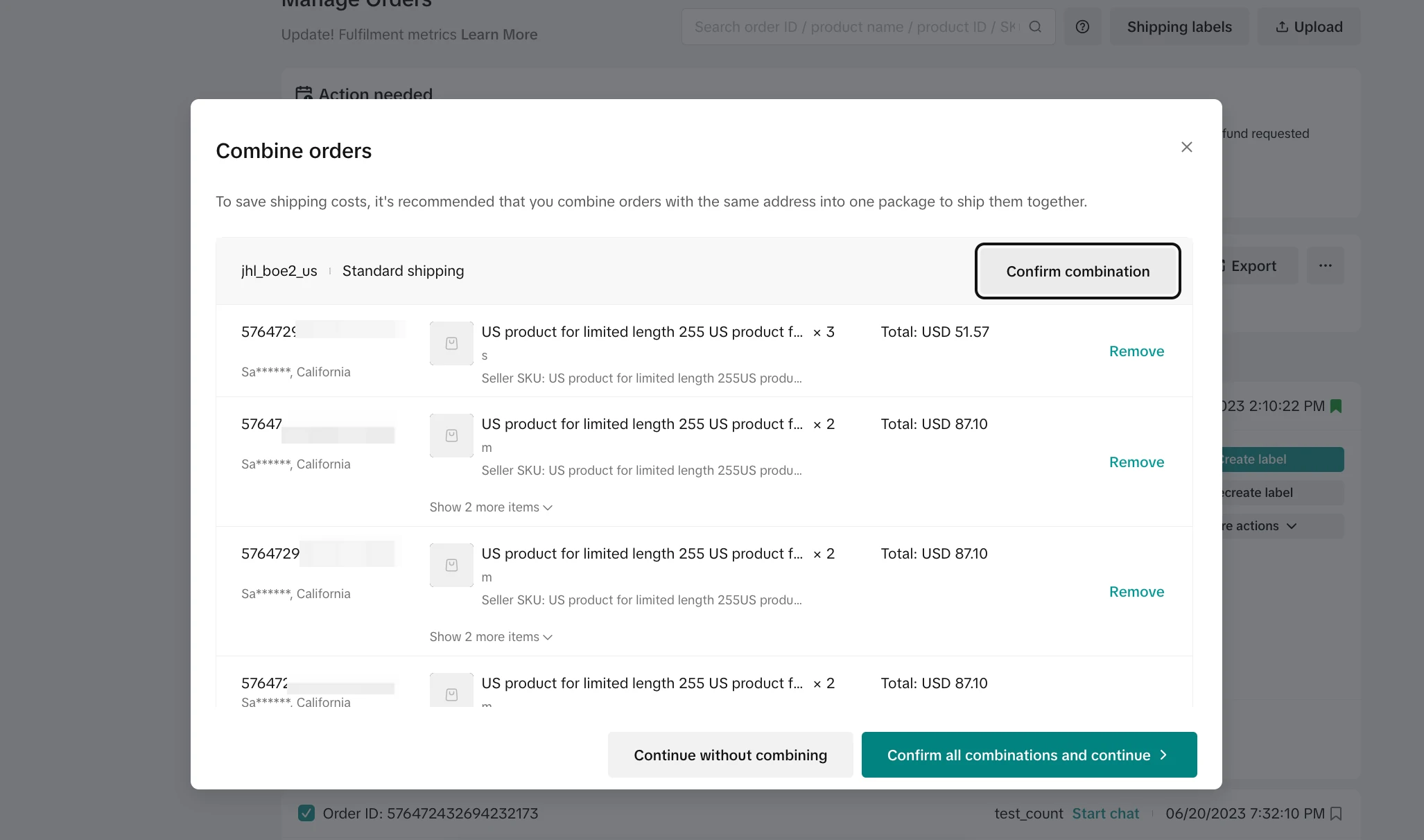This screenshot has height=840, width=1424.
Task: Open the Start chat link
Action: [1105, 814]
